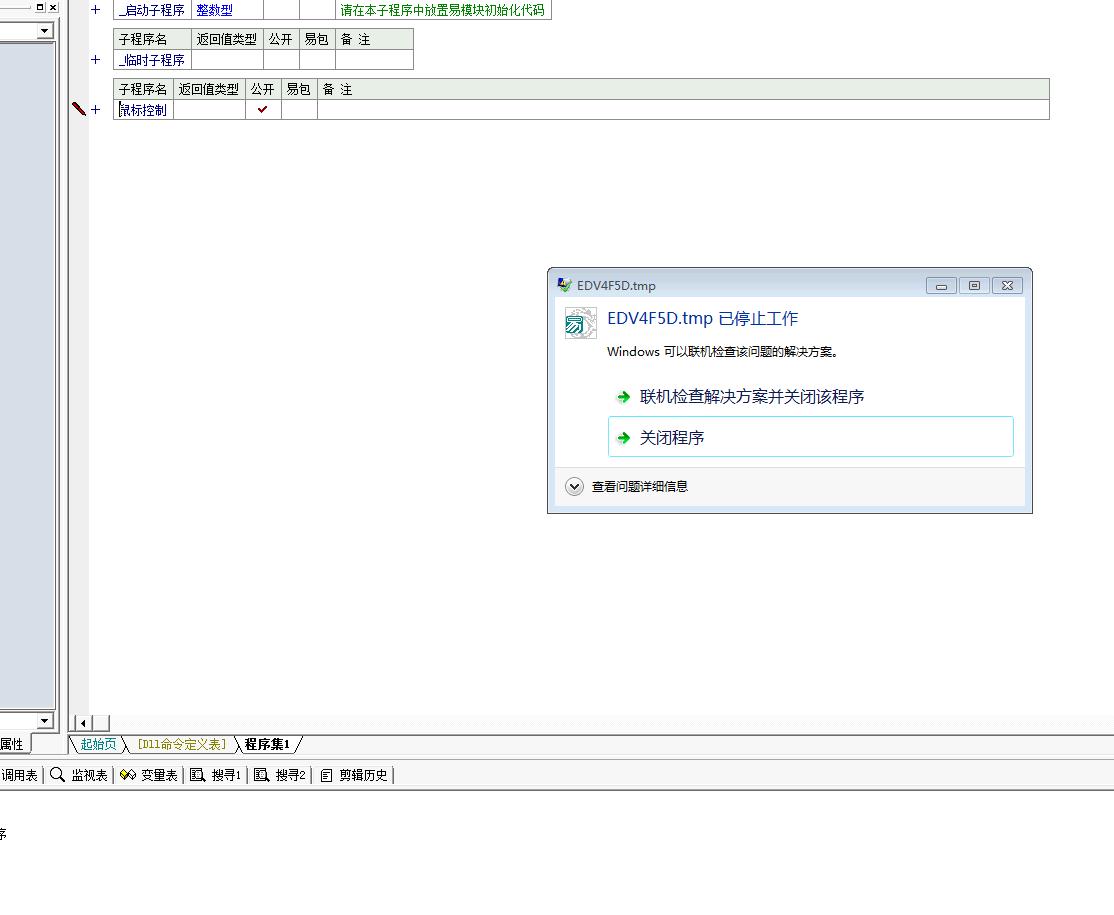
Task: Switch to the 起始页 tab
Action: (x=98, y=744)
